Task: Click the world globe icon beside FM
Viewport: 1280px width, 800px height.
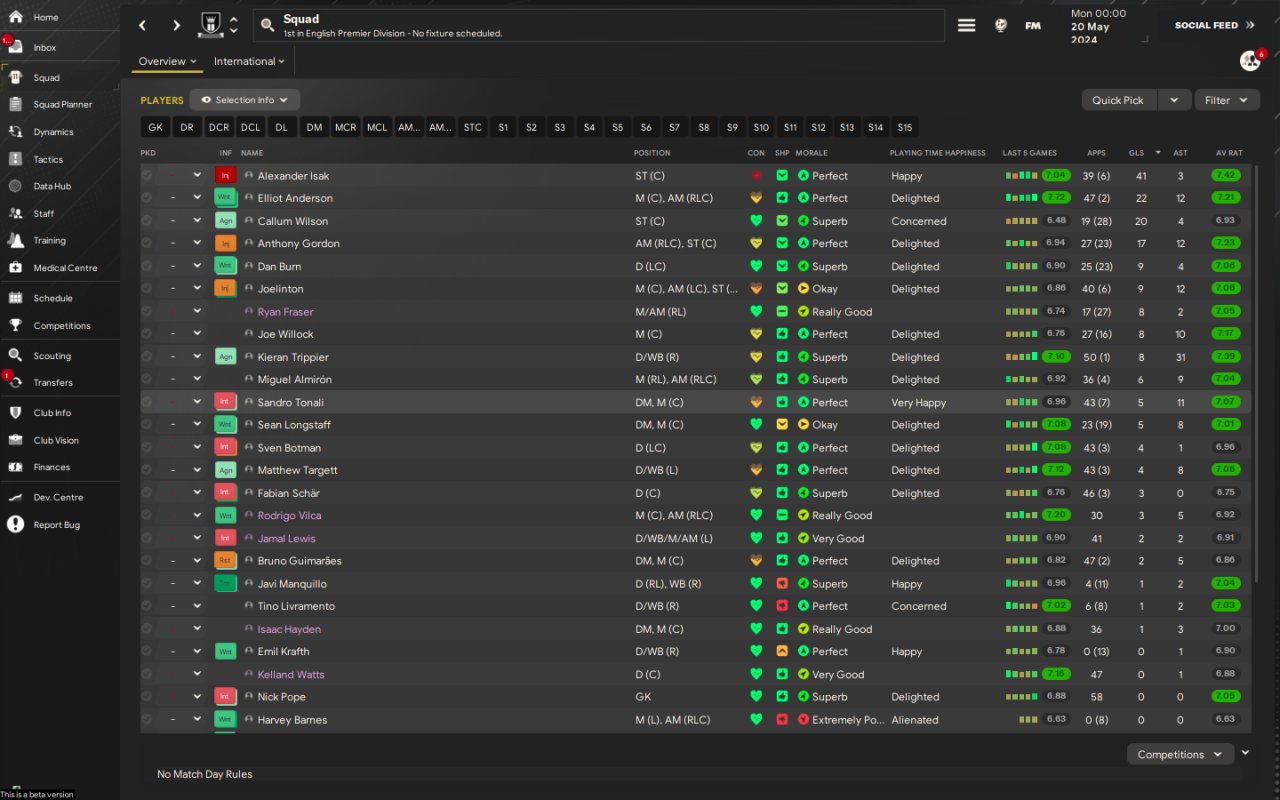Action: tap(1001, 25)
